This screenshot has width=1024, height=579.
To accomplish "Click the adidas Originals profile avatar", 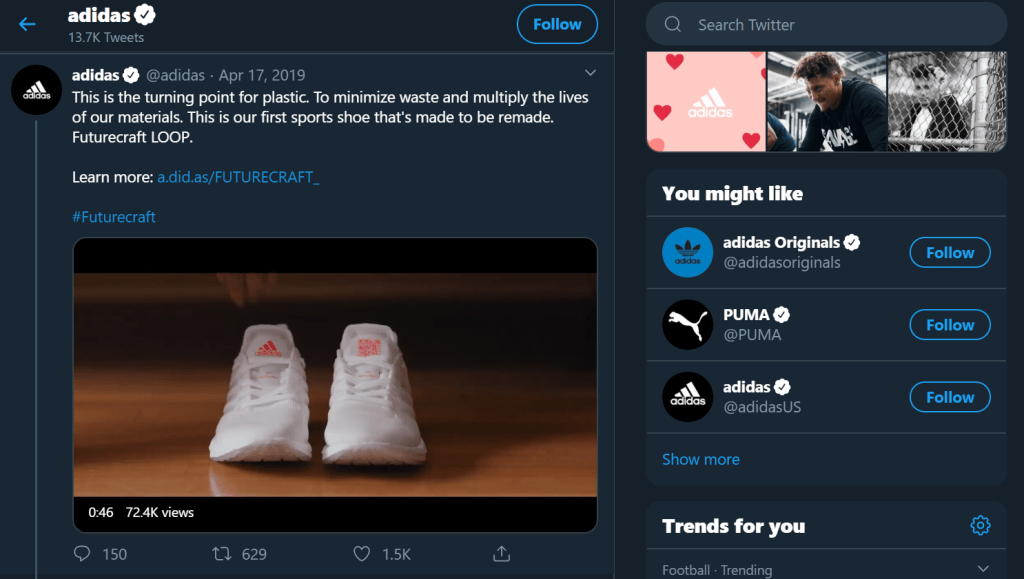I will (687, 252).
